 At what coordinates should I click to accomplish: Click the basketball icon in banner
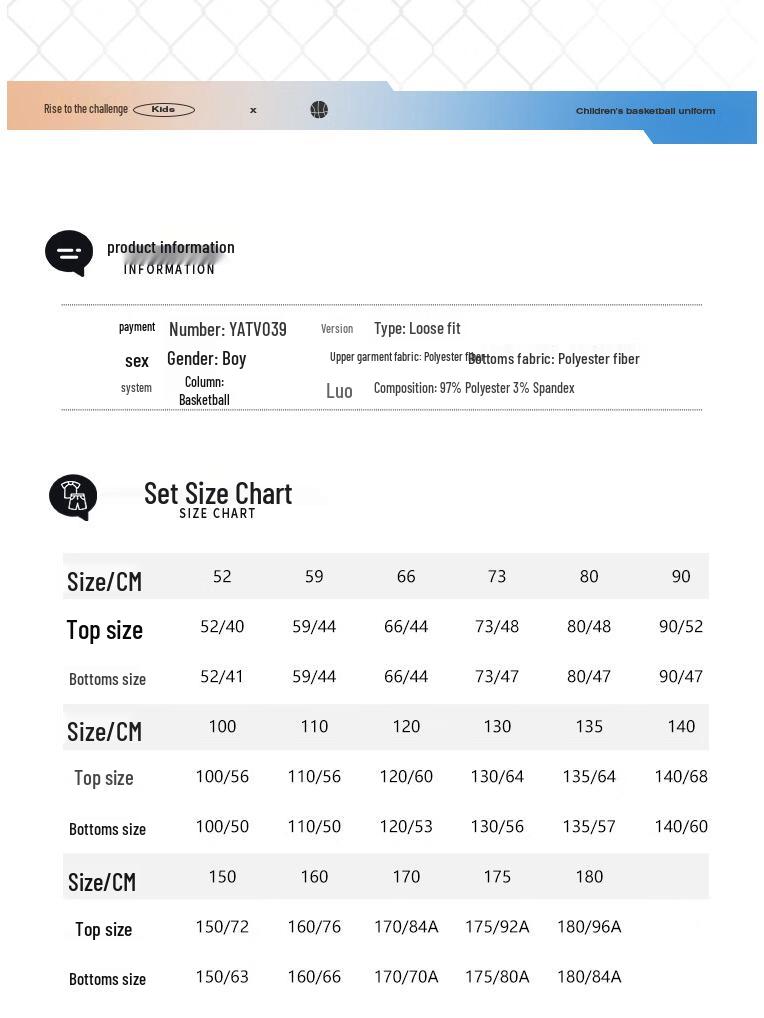pos(319,110)
